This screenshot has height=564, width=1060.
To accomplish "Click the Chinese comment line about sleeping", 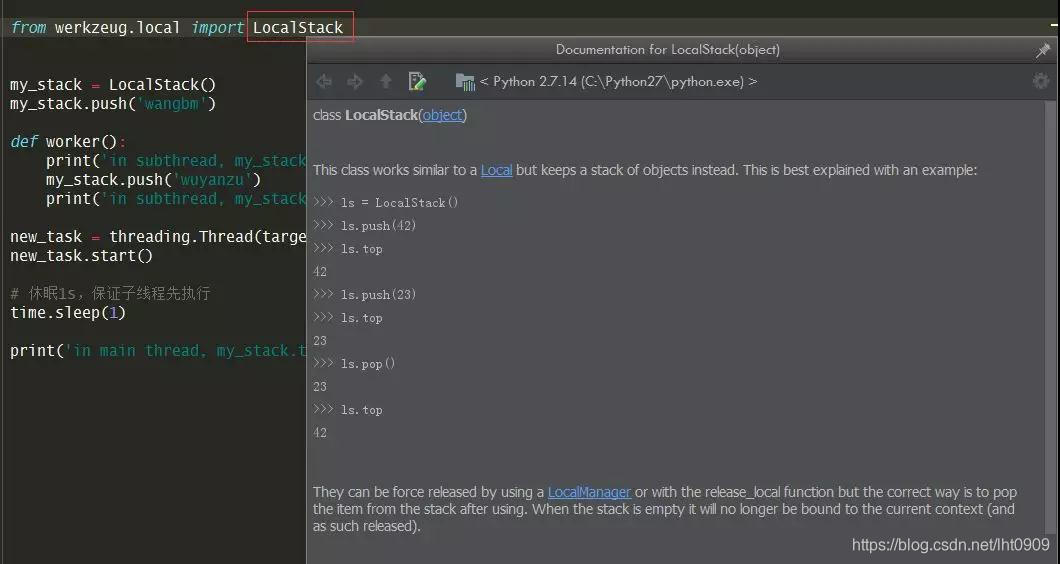I will pos(110,293).
